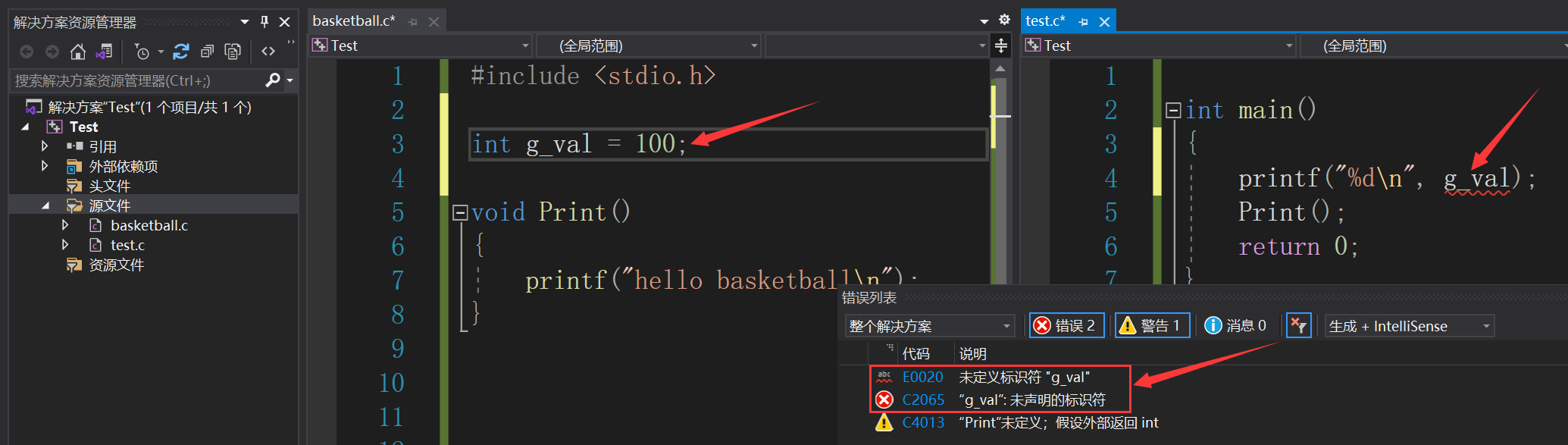Open test.c from the source files
This screenshot has width=1568, height=445.
coord(127,245)
